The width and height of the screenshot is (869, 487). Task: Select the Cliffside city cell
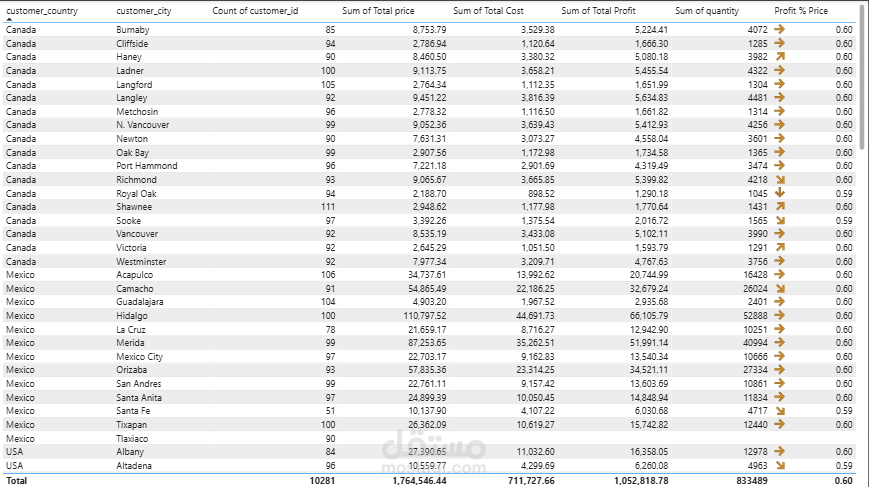pos(132,43)
